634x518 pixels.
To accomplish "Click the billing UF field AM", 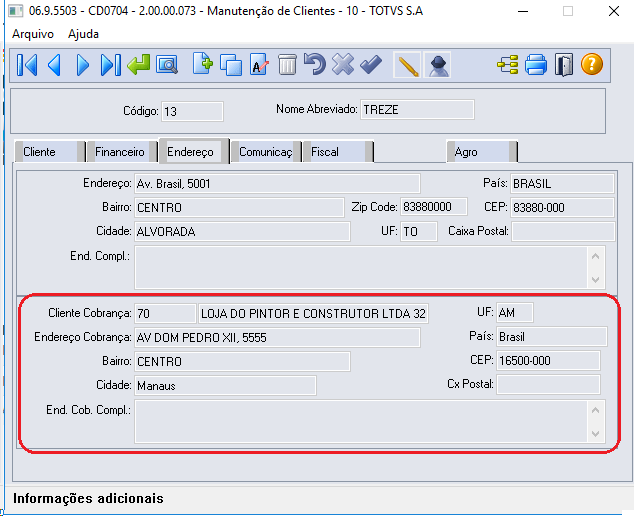I will click(x=515, y=312).
